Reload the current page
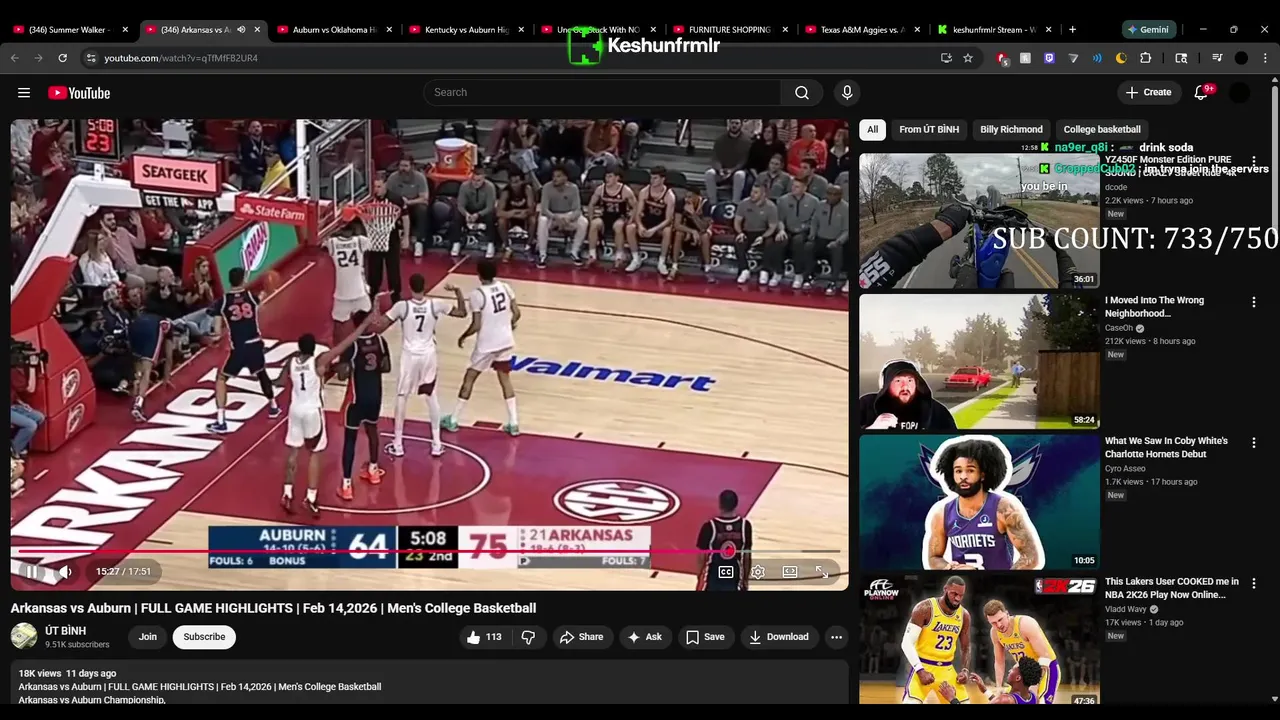 point(62,58)
